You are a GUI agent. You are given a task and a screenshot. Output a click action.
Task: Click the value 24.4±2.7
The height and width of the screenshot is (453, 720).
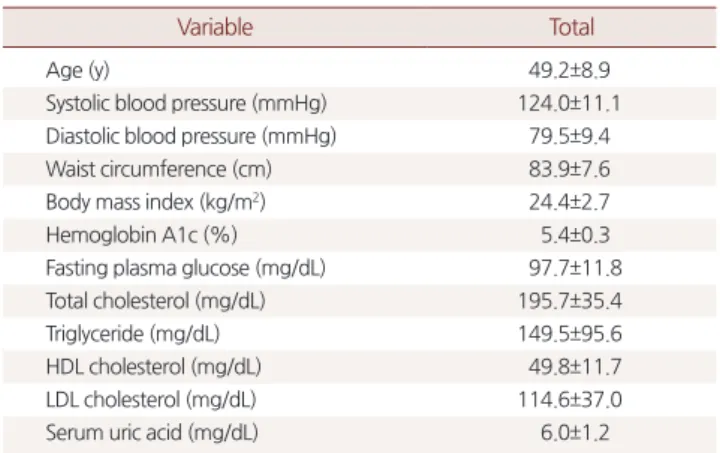(569, 202)
